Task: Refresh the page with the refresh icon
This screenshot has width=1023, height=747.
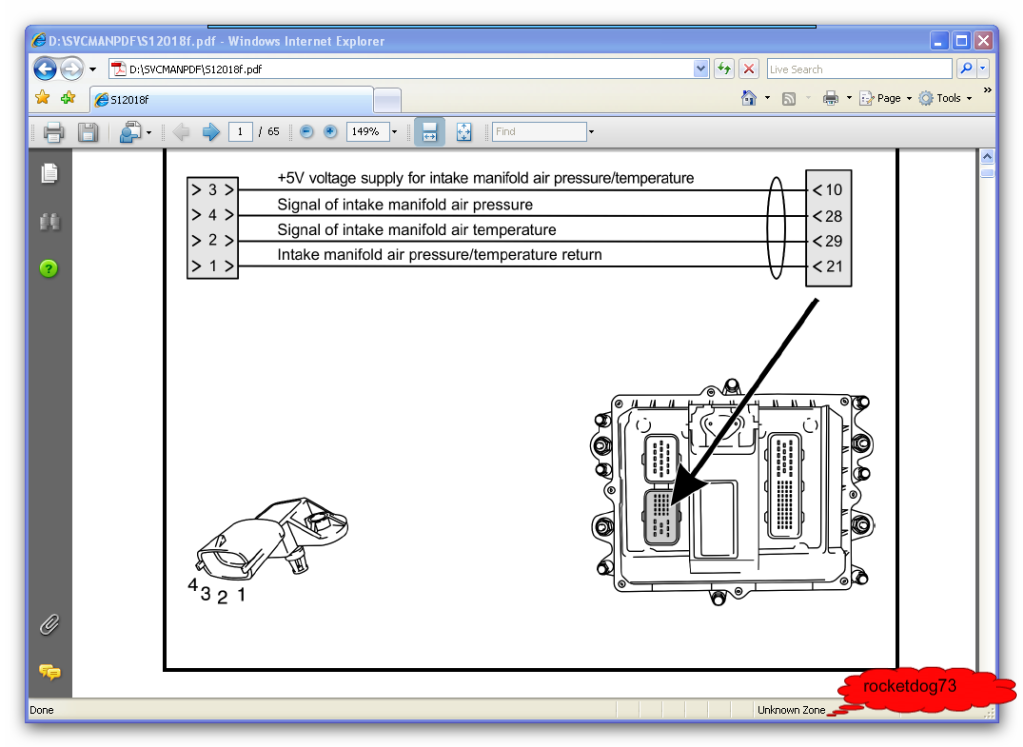Action: tap(723, 68)
